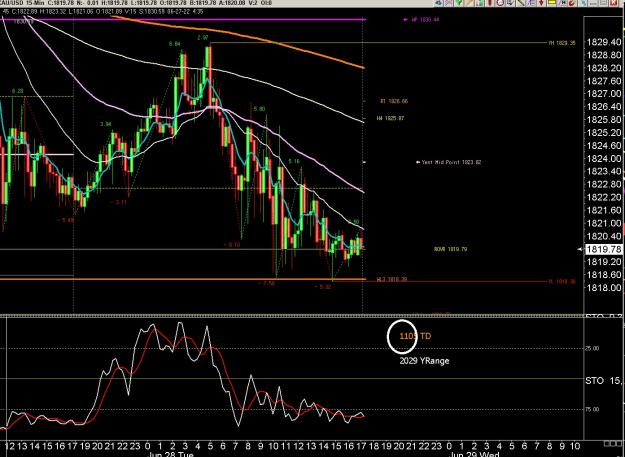Click the AU:USD 15-Min title text
Image resolution: width=625 pixels, height=457 pixels.
click(22, 3)
